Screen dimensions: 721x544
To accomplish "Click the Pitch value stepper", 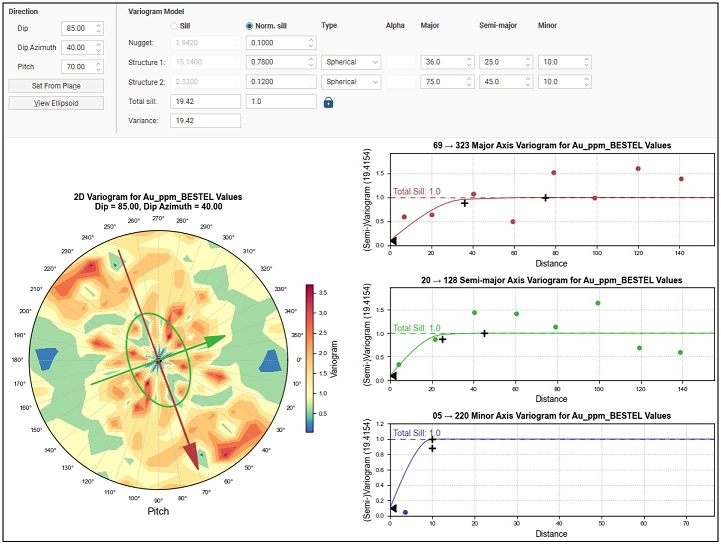I will coord(97,67).
